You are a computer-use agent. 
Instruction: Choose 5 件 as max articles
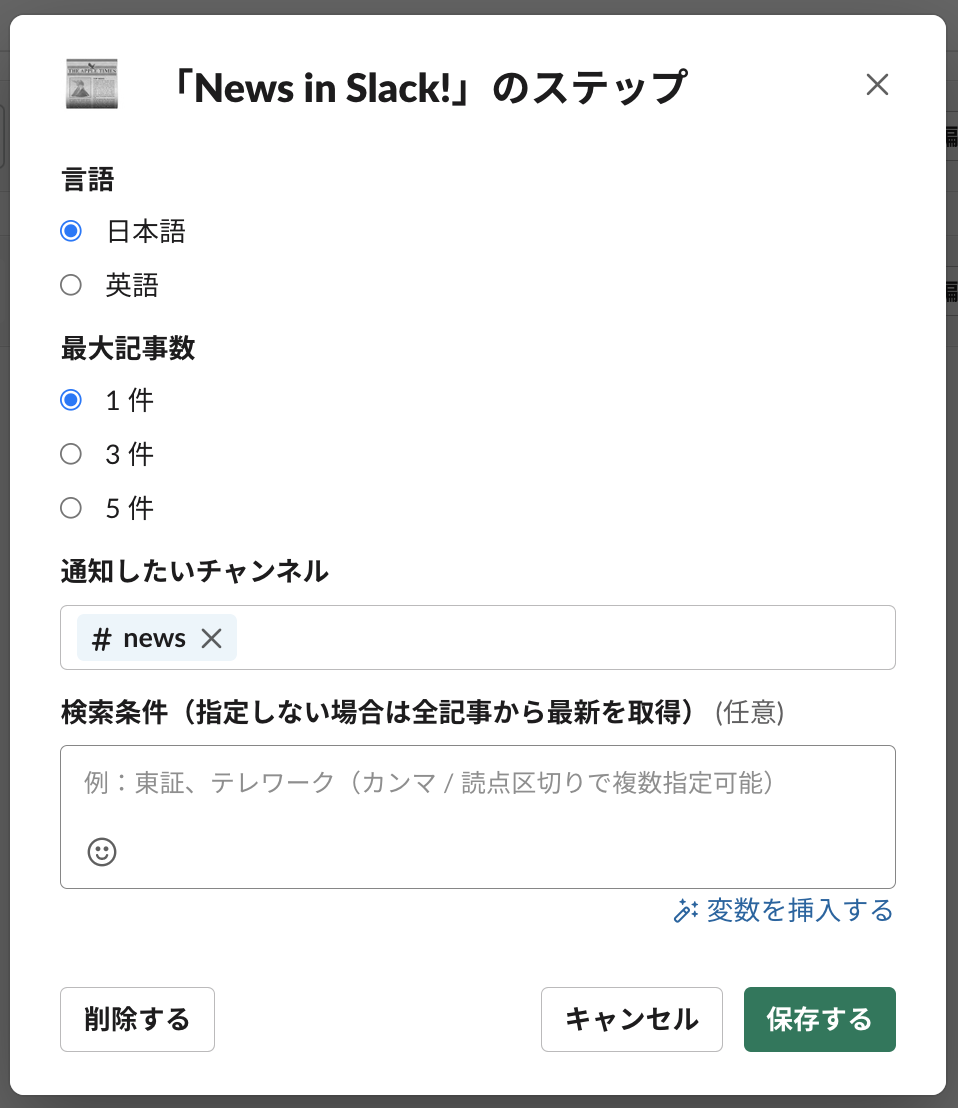[x=71, y=507]
